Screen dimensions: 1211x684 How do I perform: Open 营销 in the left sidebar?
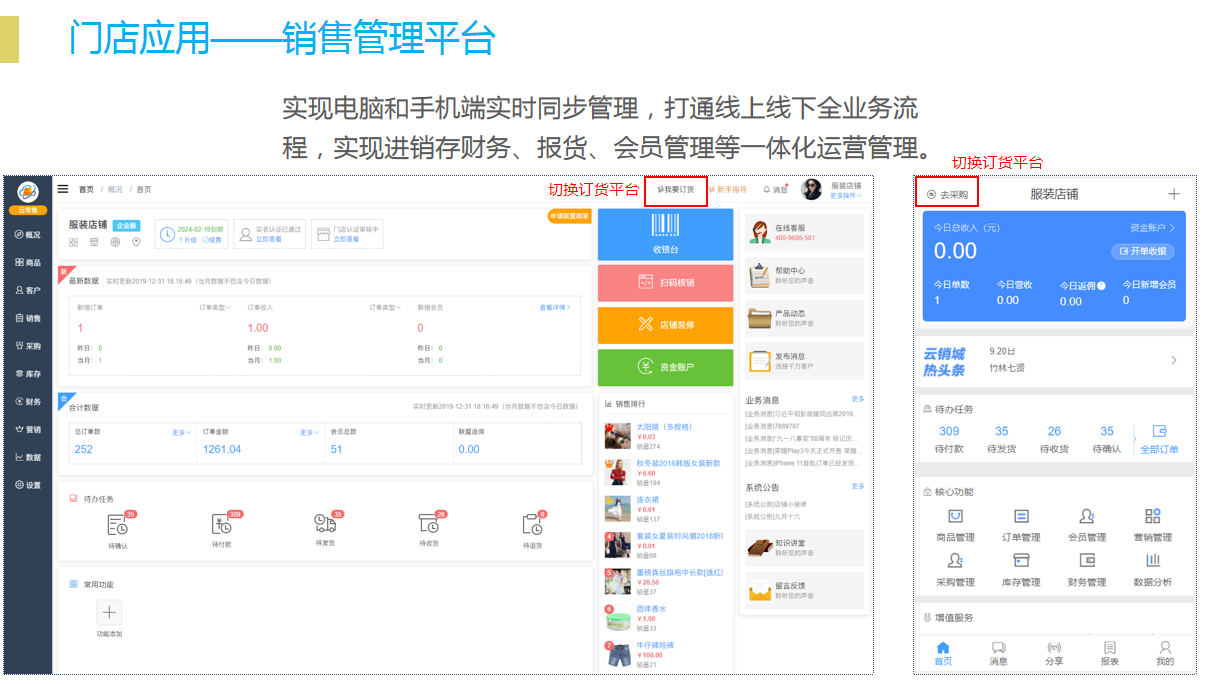tap(28, 430)
